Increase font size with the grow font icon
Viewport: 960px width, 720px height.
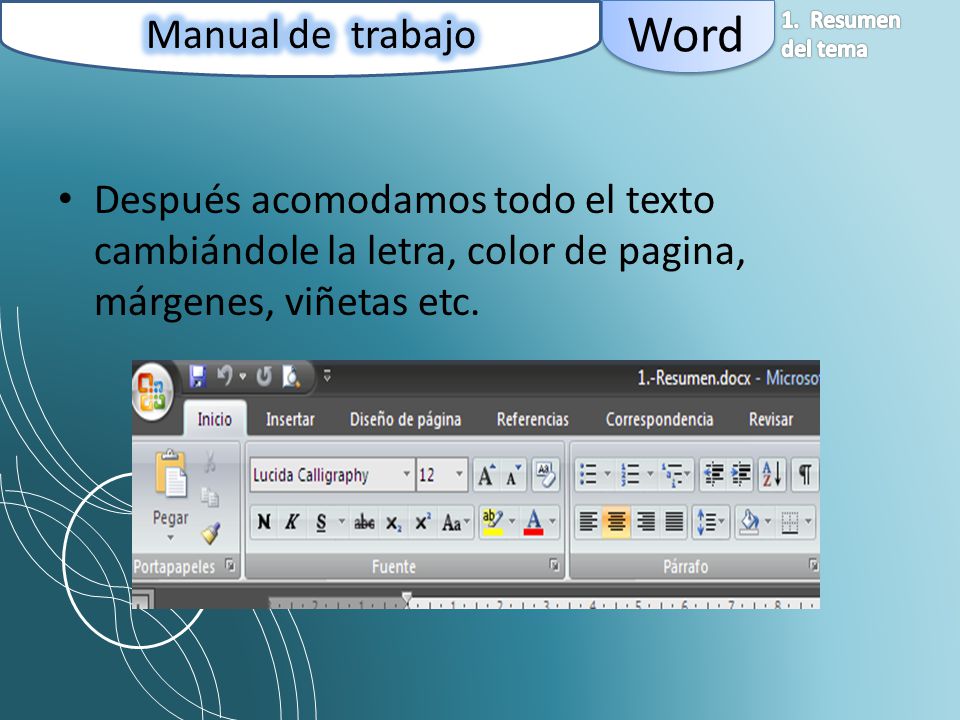pos(487,474)
